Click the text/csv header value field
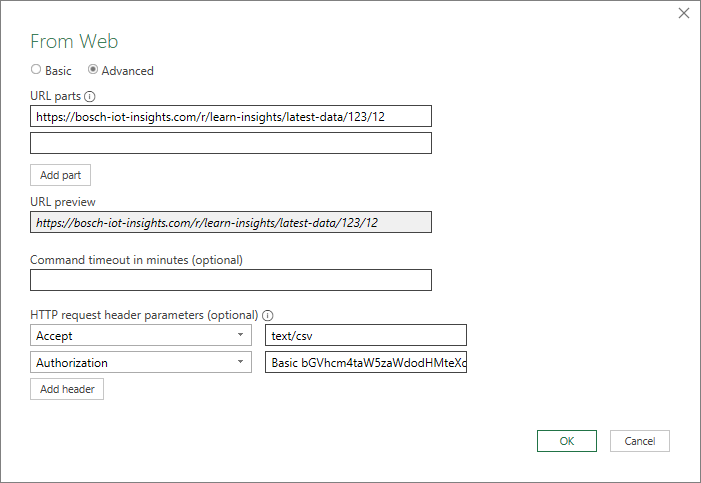The image size is (701, 483). click(x=366, y=336)
